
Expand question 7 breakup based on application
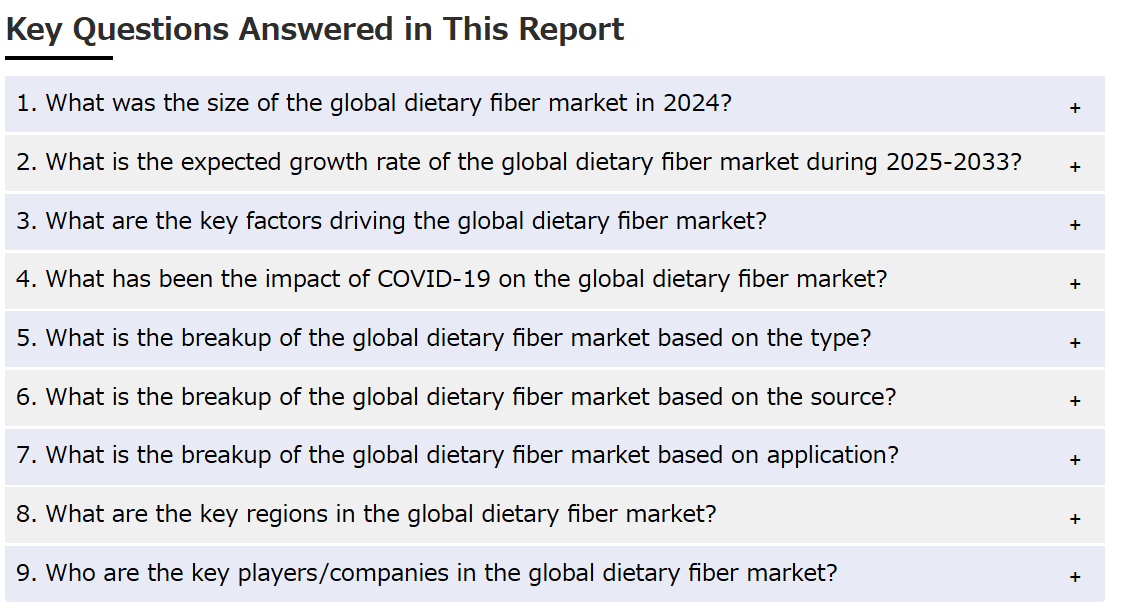[x=554, y=457]
